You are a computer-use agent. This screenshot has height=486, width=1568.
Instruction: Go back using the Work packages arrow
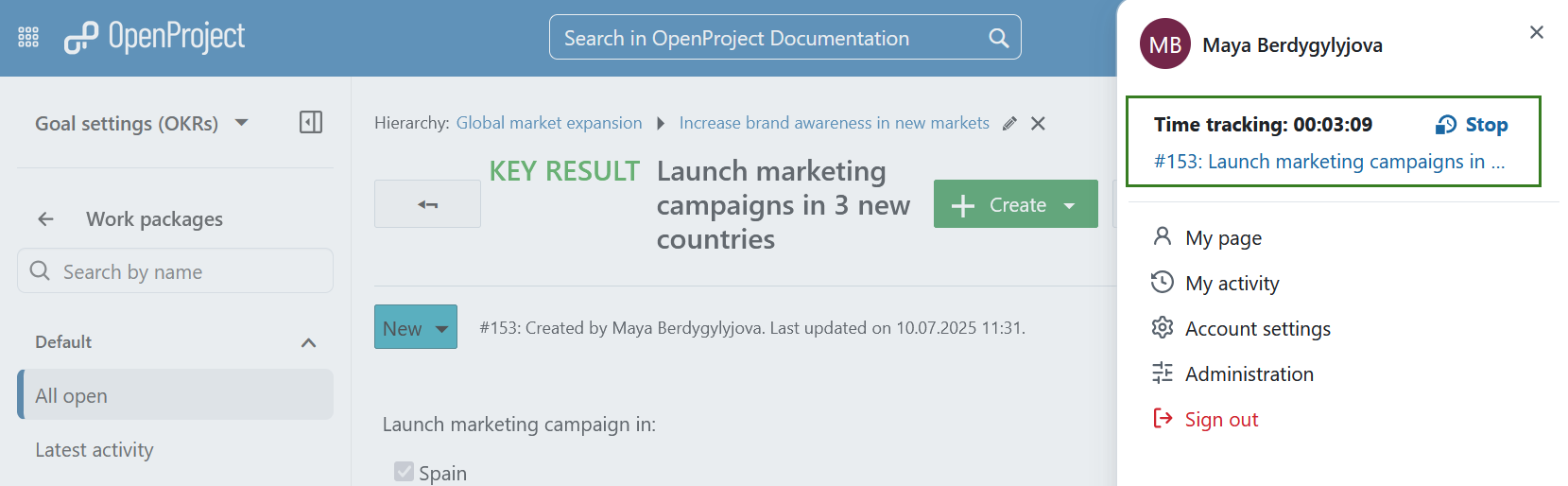[45, 219]
